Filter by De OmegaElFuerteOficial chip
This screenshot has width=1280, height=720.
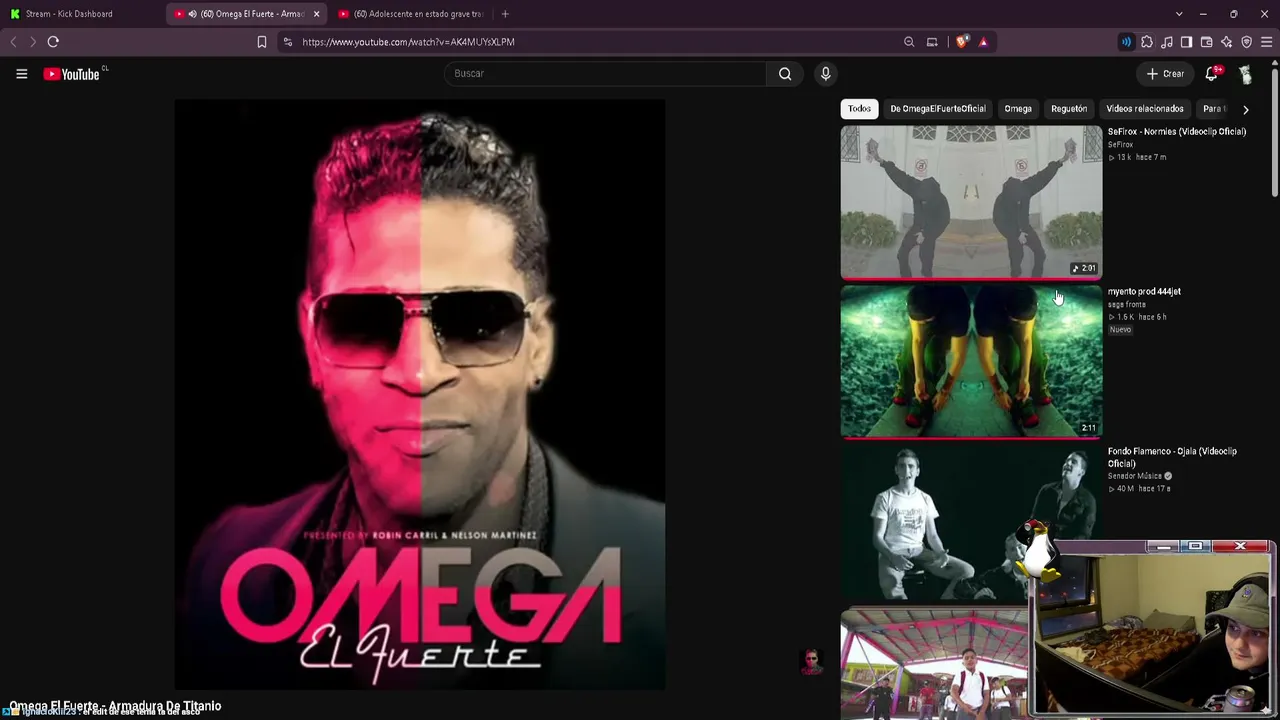tap(938, 109)
